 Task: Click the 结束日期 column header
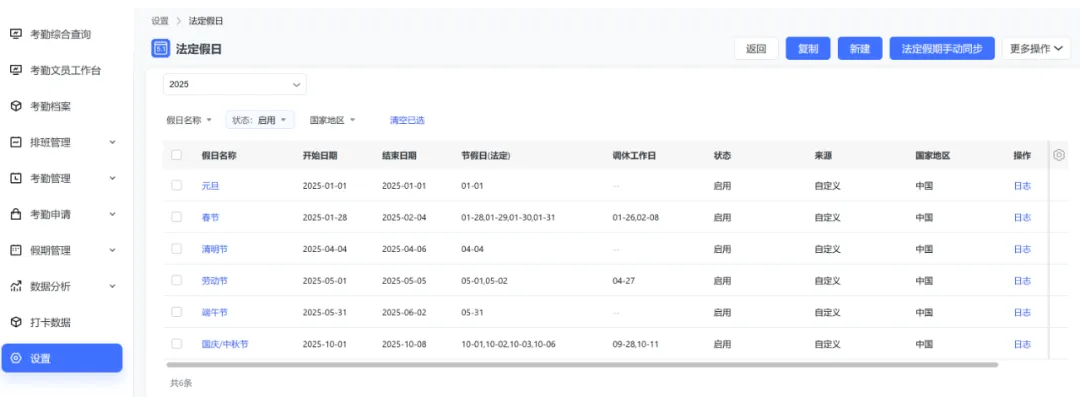[x=399, y=156]
